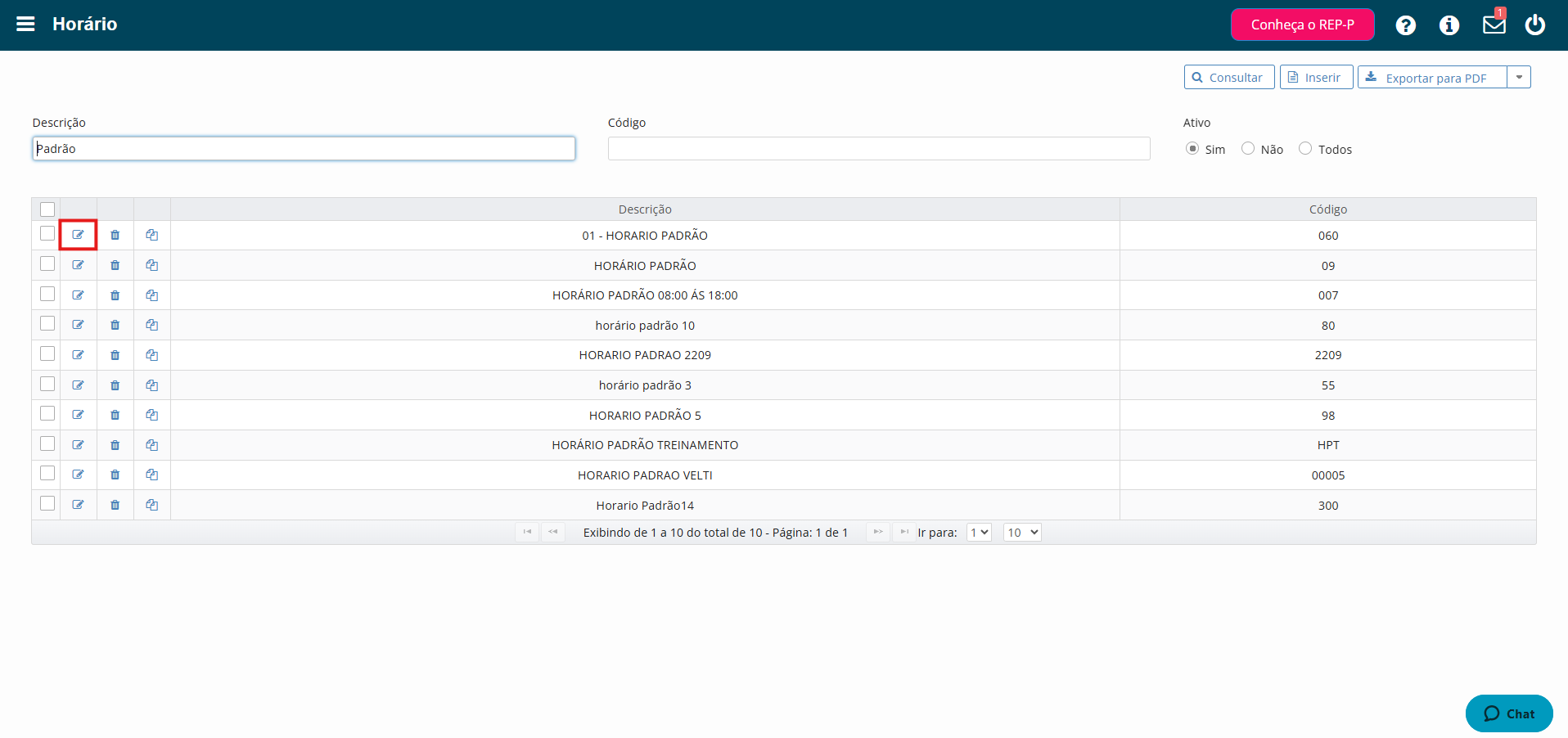Sort by the Código column header
This screenshot has height=738, width=1568.
pyautogui.click(x=1327, y=209)
